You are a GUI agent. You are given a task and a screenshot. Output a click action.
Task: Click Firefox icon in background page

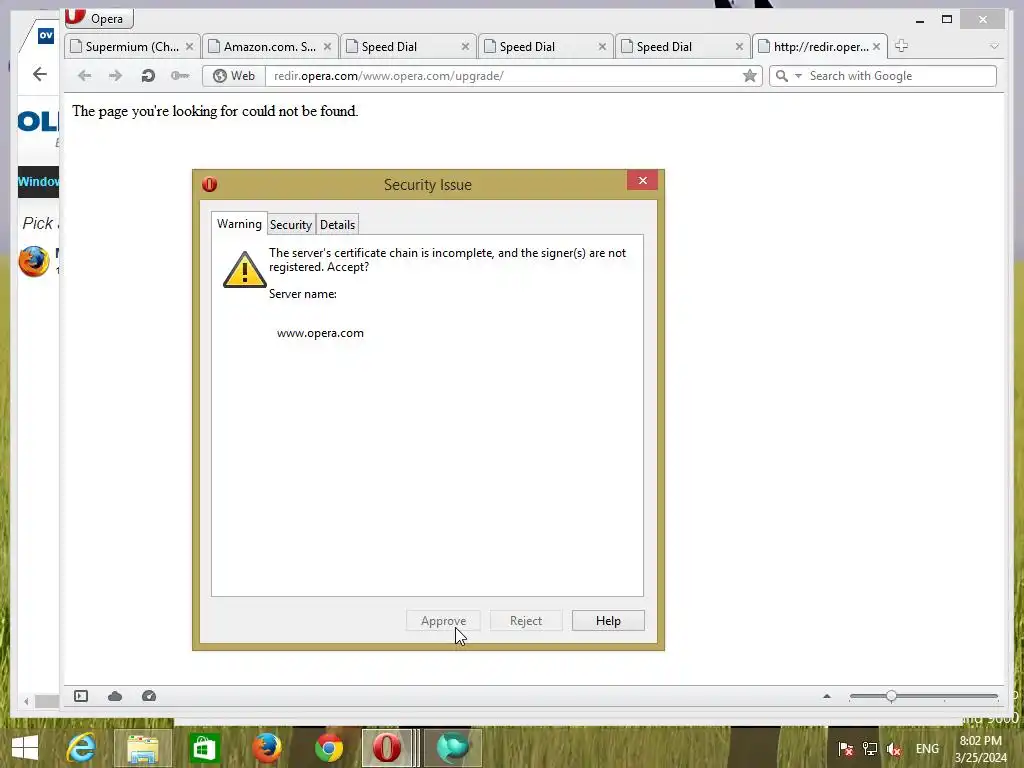33,261
